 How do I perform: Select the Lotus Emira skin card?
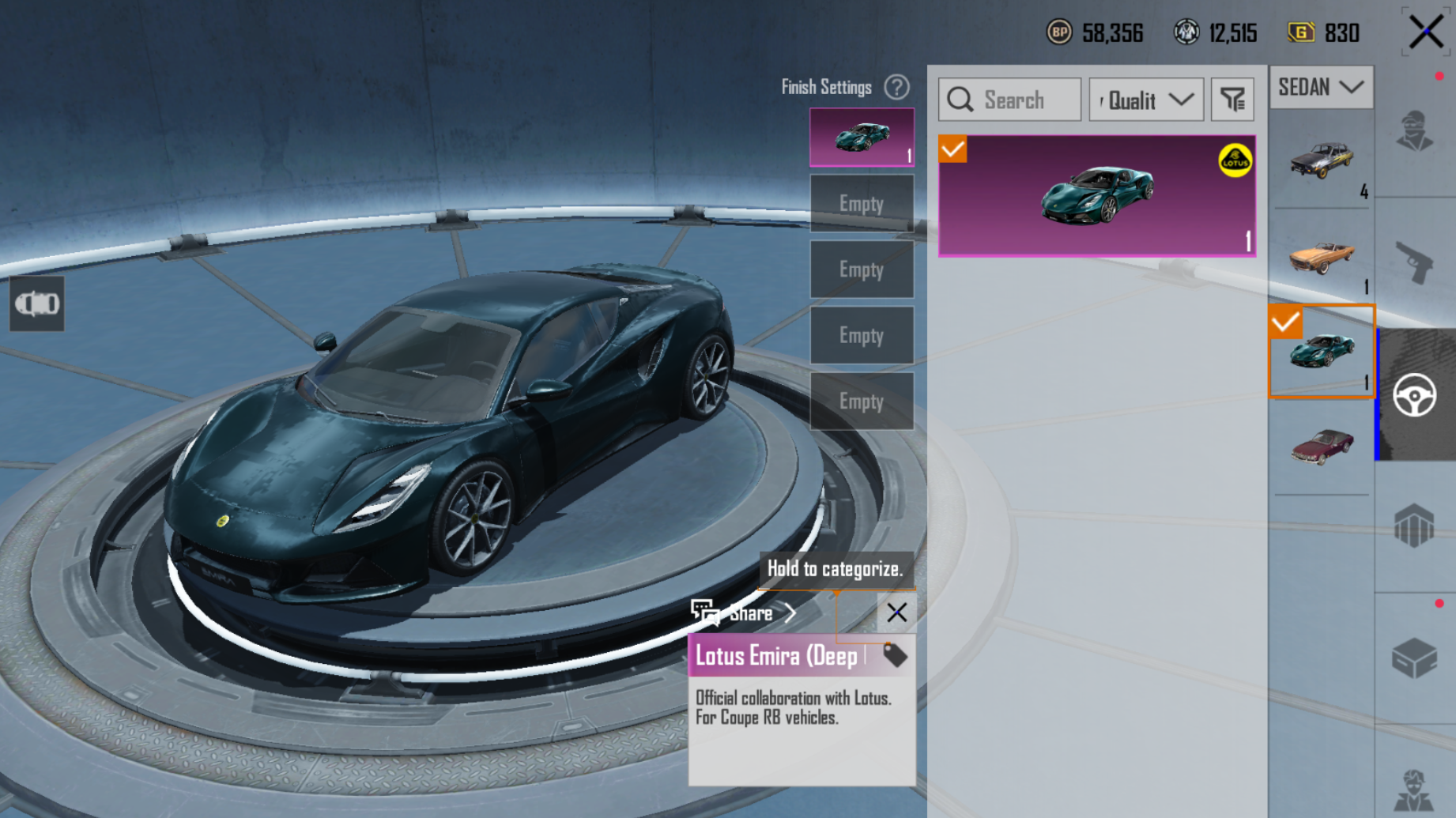[x=1096, y=195]
